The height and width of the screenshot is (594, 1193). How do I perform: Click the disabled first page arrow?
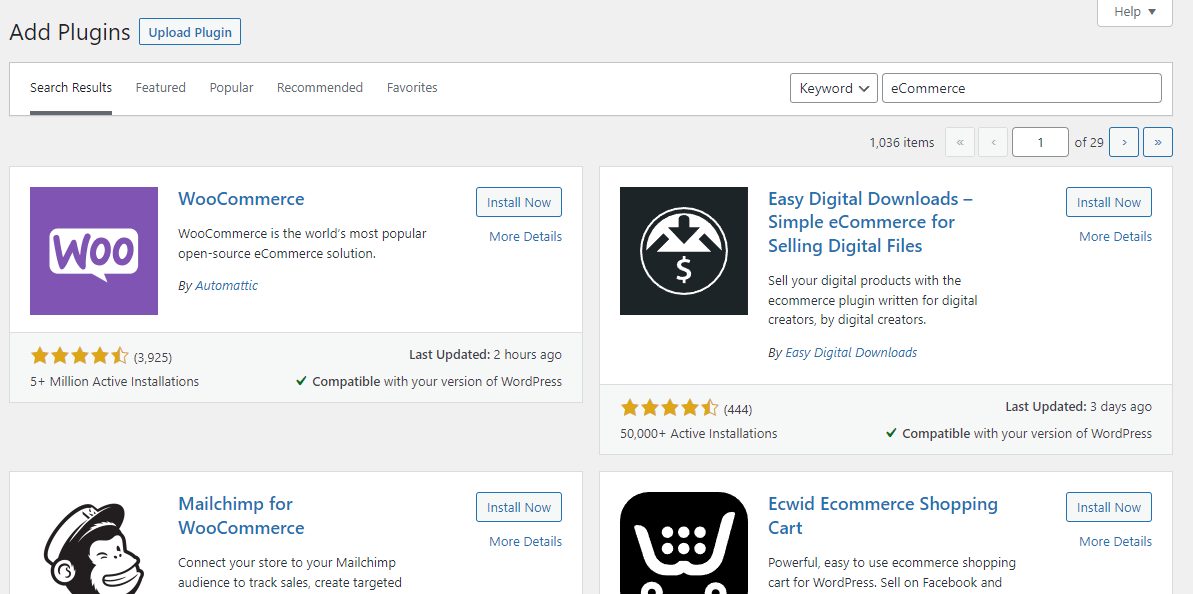(x=959, y=142)
